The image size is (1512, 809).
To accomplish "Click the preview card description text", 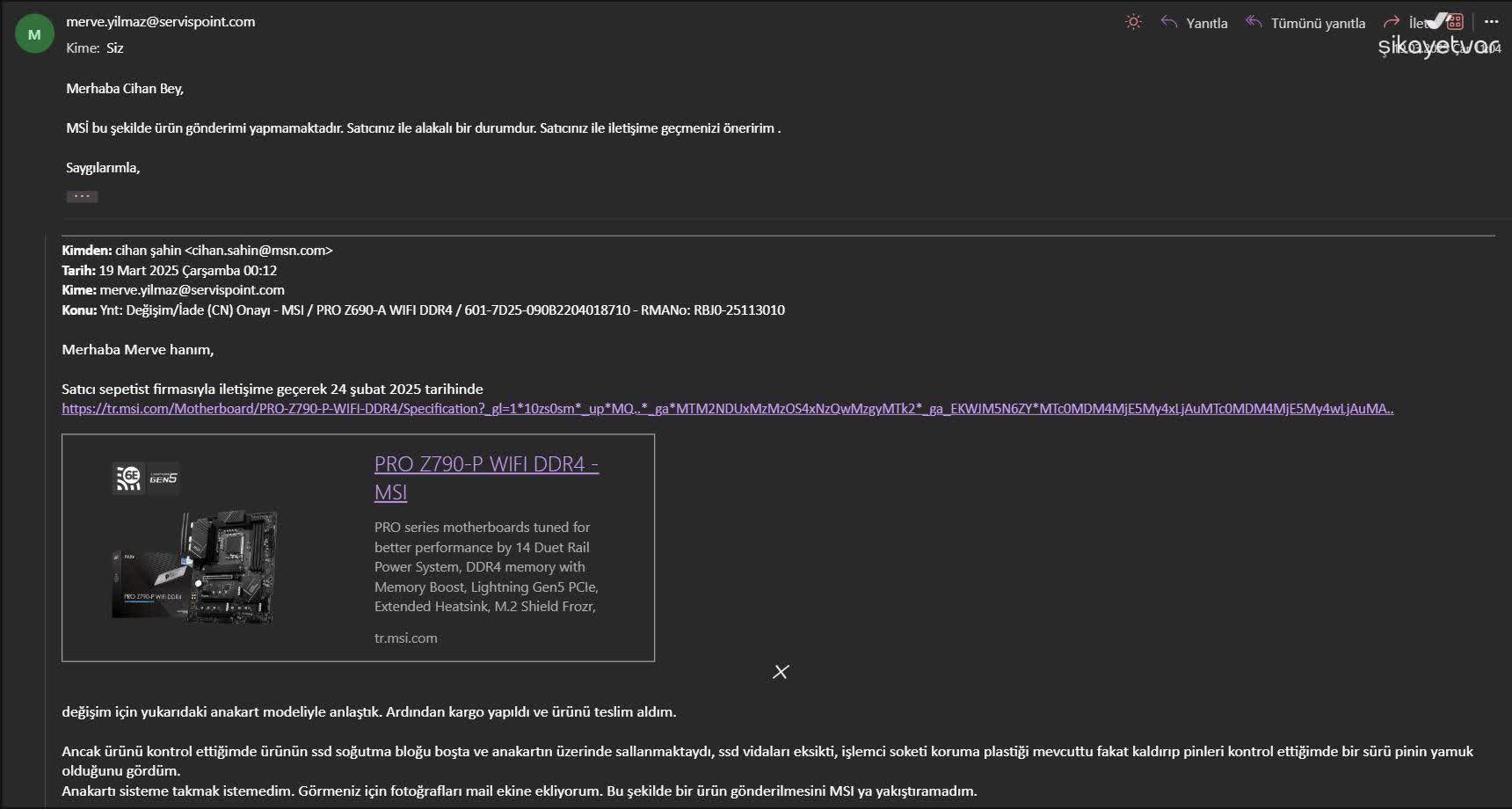I will (486, 567).
